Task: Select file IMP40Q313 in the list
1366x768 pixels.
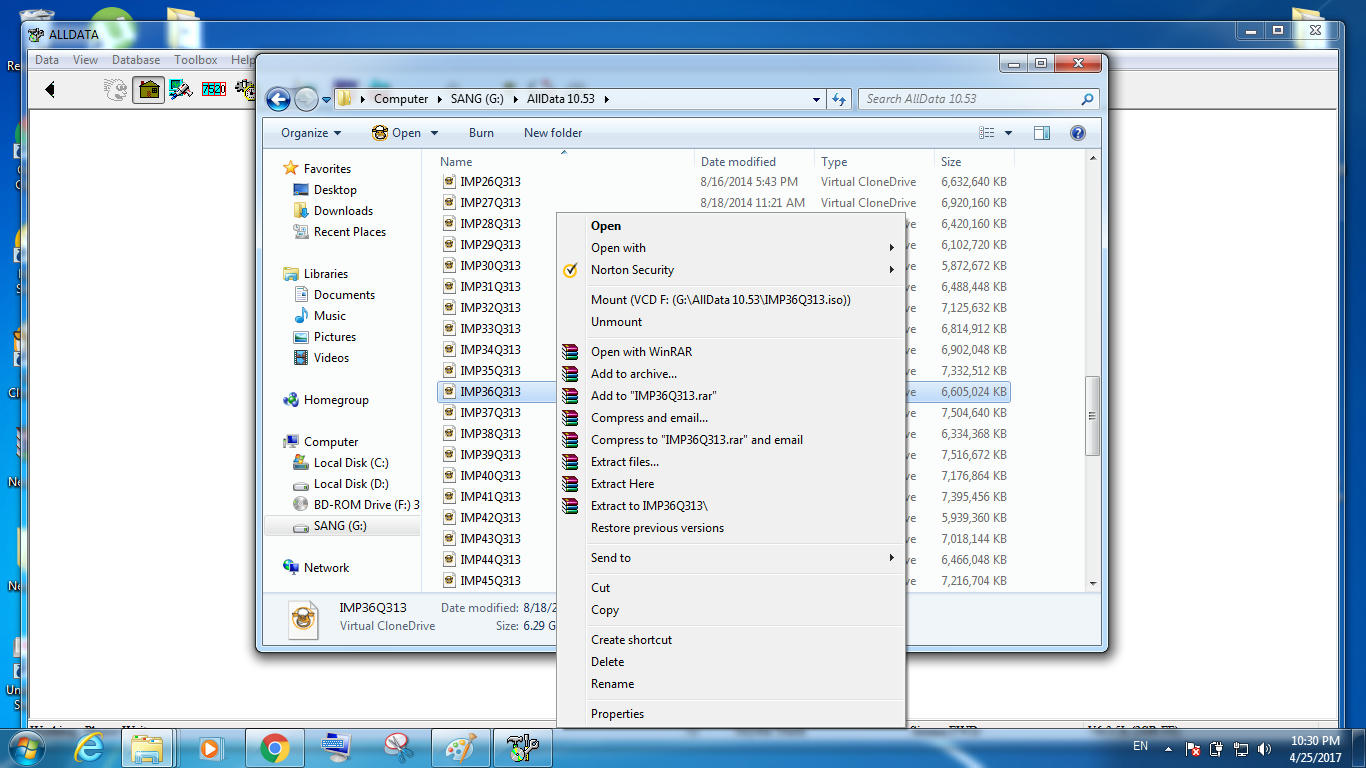Action: tap(490, 476)
